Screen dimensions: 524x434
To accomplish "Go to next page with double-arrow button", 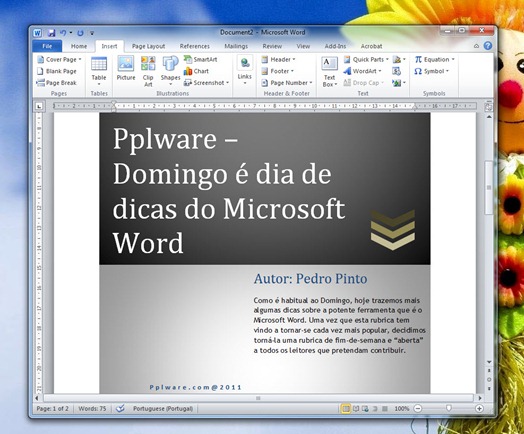I will click(489, 389).
